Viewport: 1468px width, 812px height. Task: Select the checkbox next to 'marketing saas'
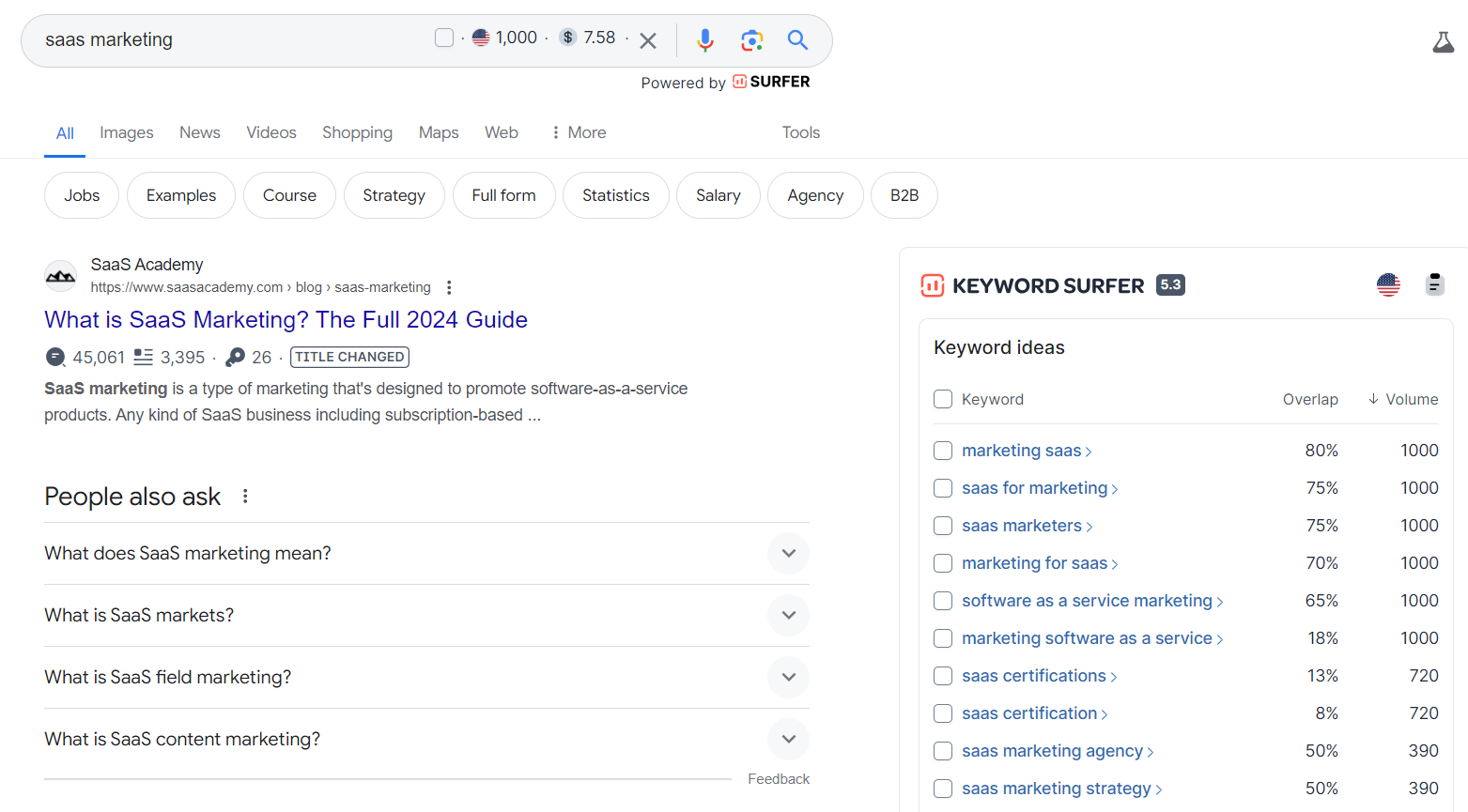pos(942,451)
